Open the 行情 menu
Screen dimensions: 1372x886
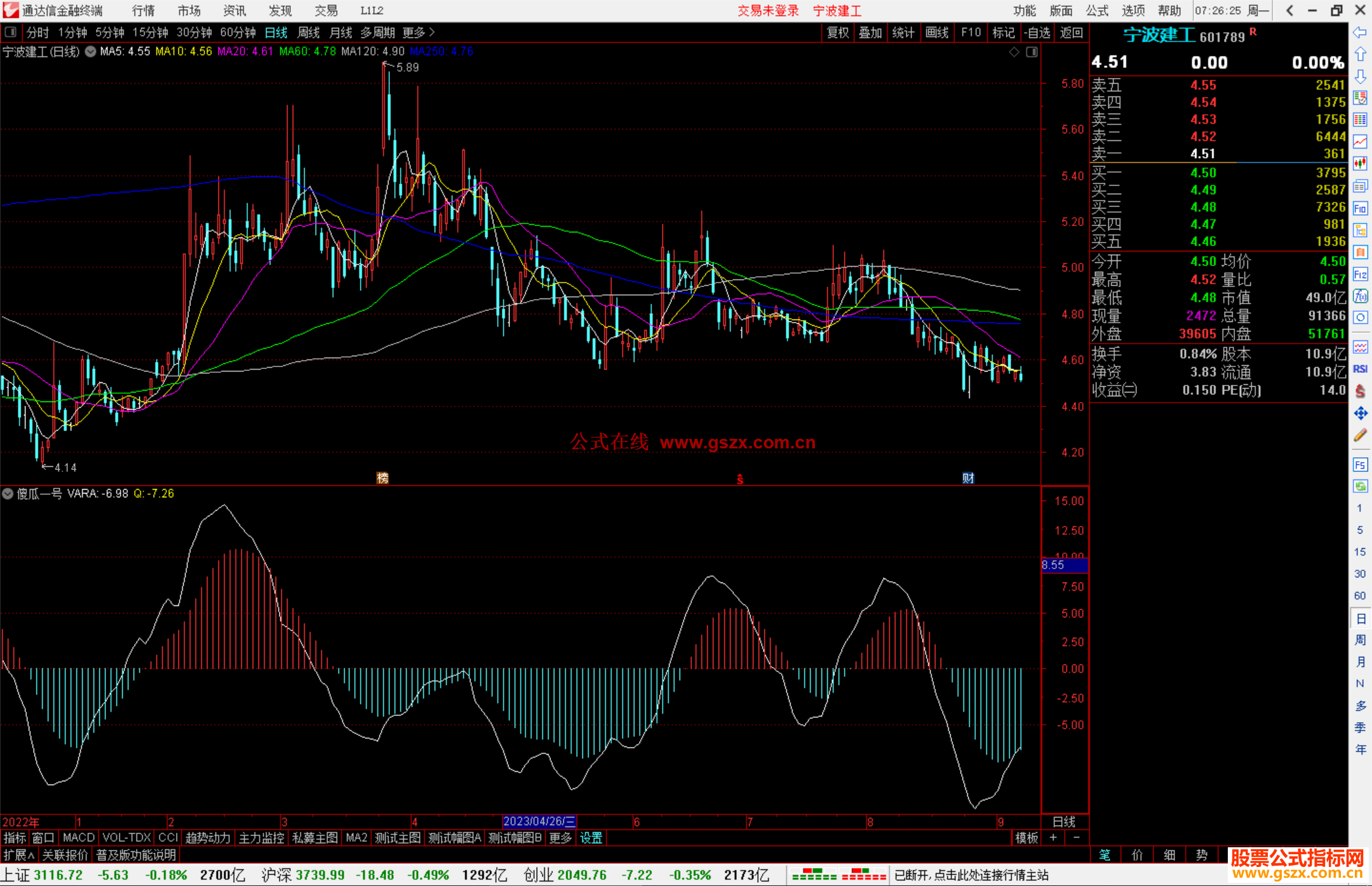click(144, 11)
